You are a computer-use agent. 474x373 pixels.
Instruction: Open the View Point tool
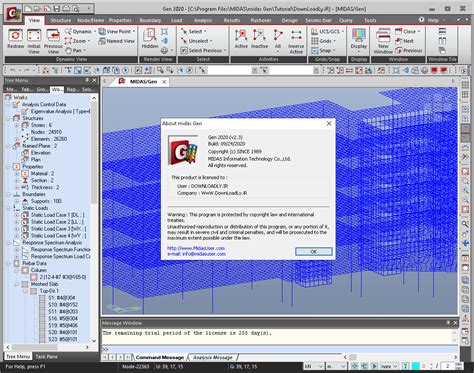coord(117,32)
